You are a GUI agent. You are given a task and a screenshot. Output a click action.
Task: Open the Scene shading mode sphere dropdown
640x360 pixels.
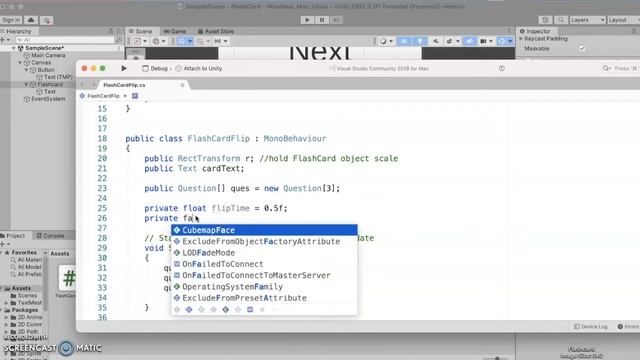coord(385,41)
